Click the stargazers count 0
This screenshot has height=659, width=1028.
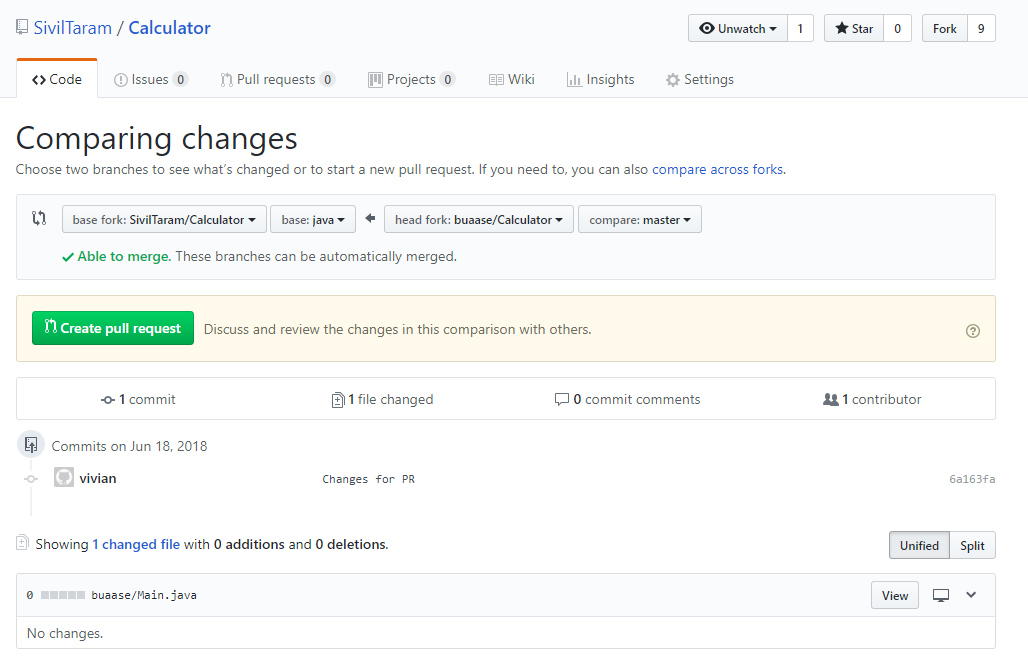coord(898,28)
